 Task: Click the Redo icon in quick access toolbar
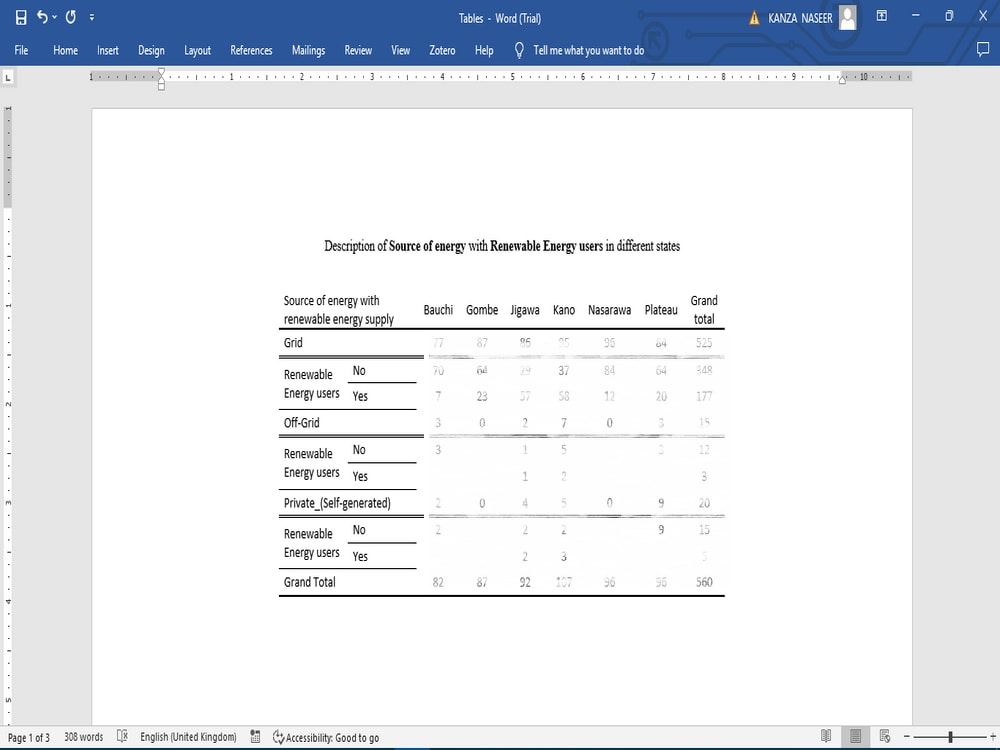tap(71, 17)
